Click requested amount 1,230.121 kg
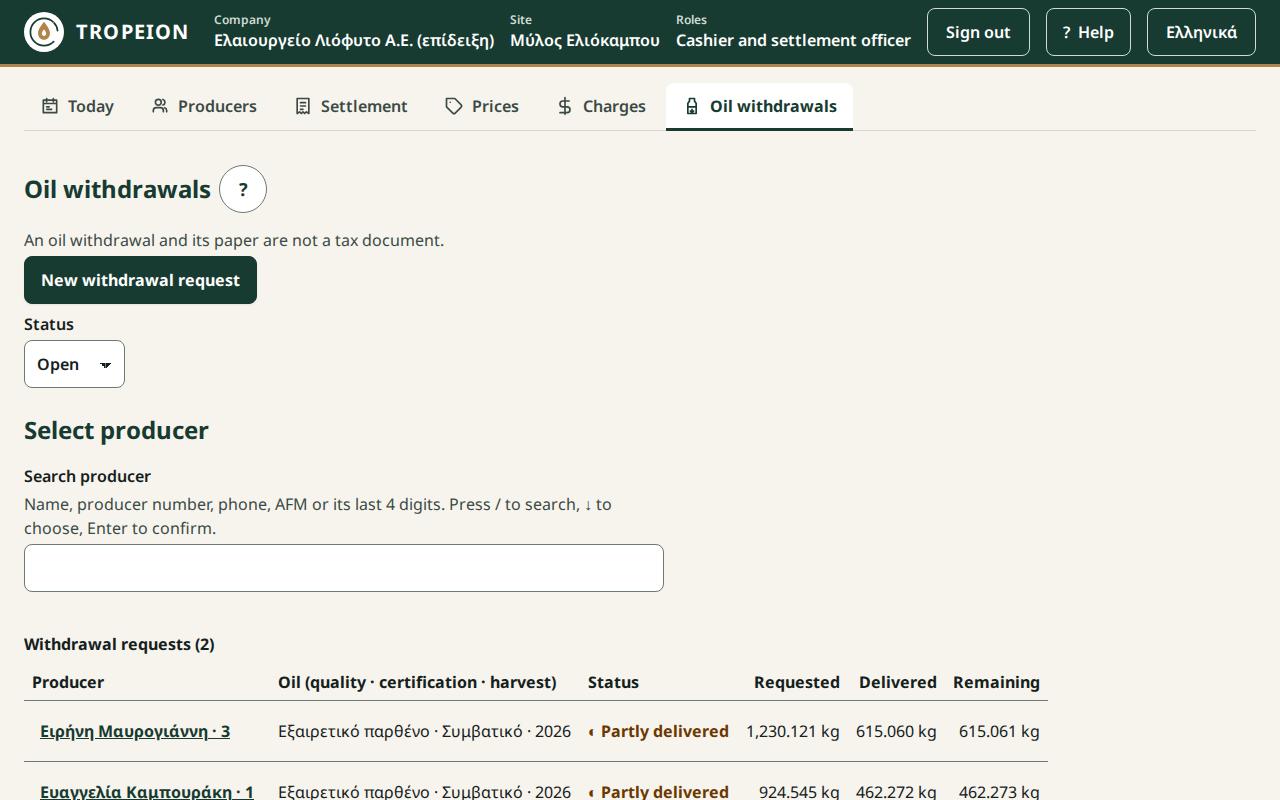The image size is (1280, 800). click(793, 731)
